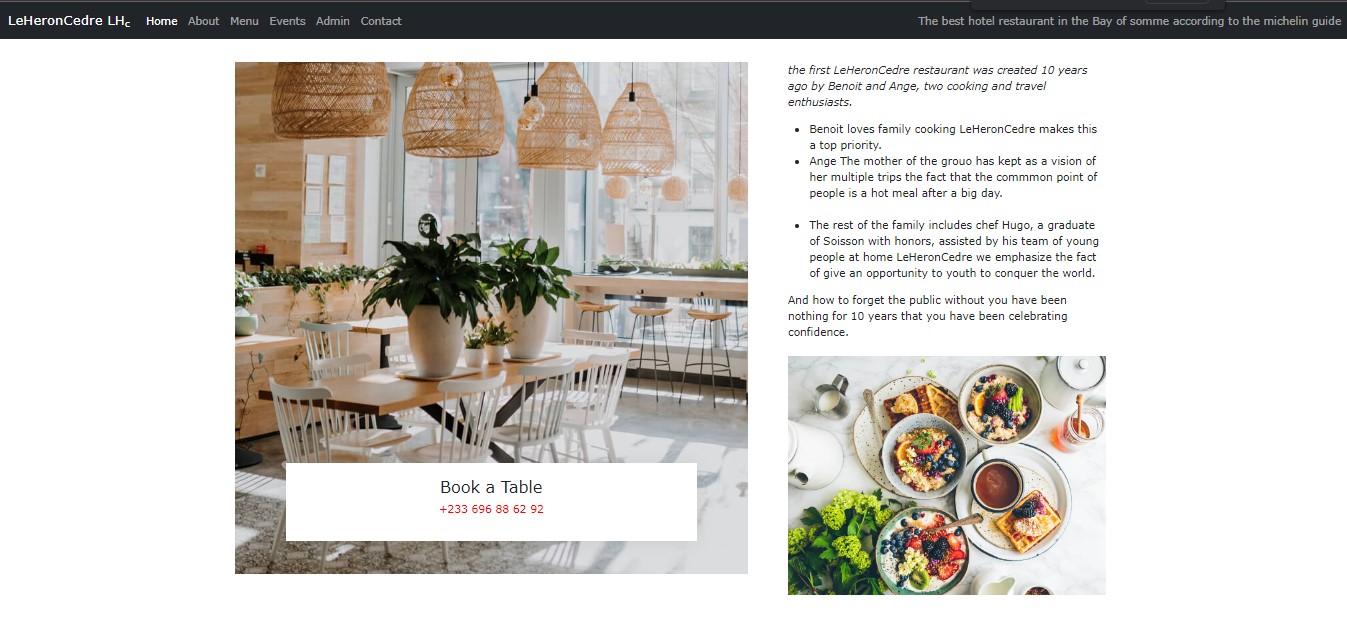Select the bullet mentioning chef Hugo
Viewport: 1347px width, 636px height.
tap(953, 249)
